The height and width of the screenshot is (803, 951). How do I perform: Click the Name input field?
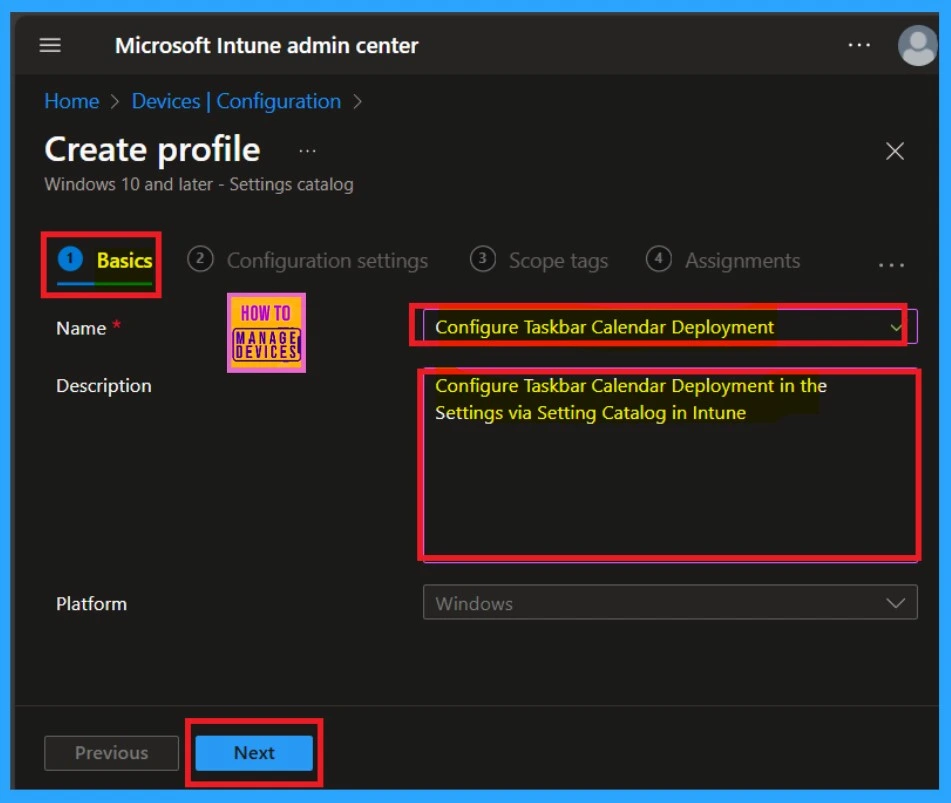pyautogui.click(x=670, y=327)
